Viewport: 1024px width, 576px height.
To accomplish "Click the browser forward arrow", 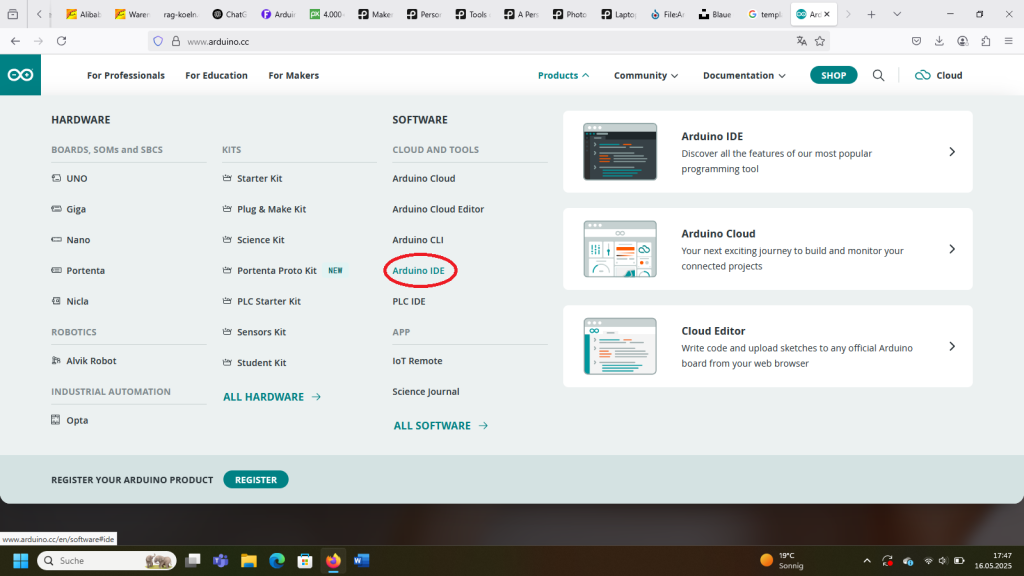I will 39,41.
